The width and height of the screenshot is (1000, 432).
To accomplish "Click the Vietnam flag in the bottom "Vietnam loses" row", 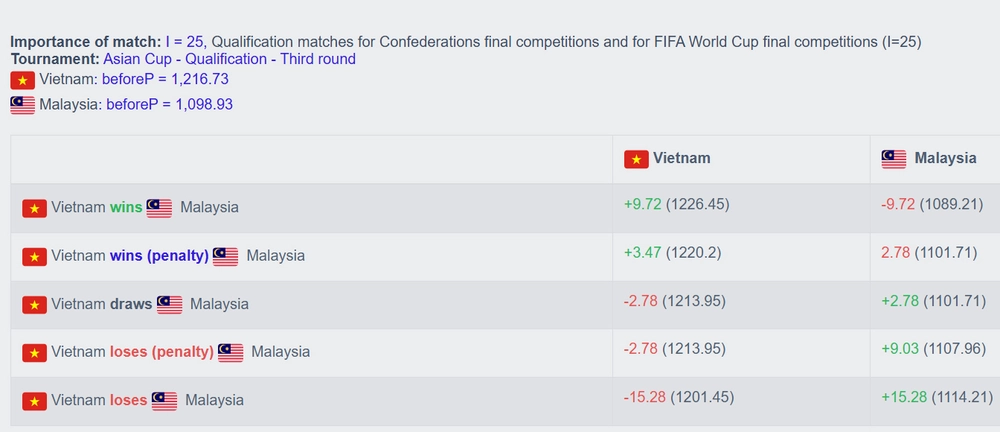I will (35, 401).
